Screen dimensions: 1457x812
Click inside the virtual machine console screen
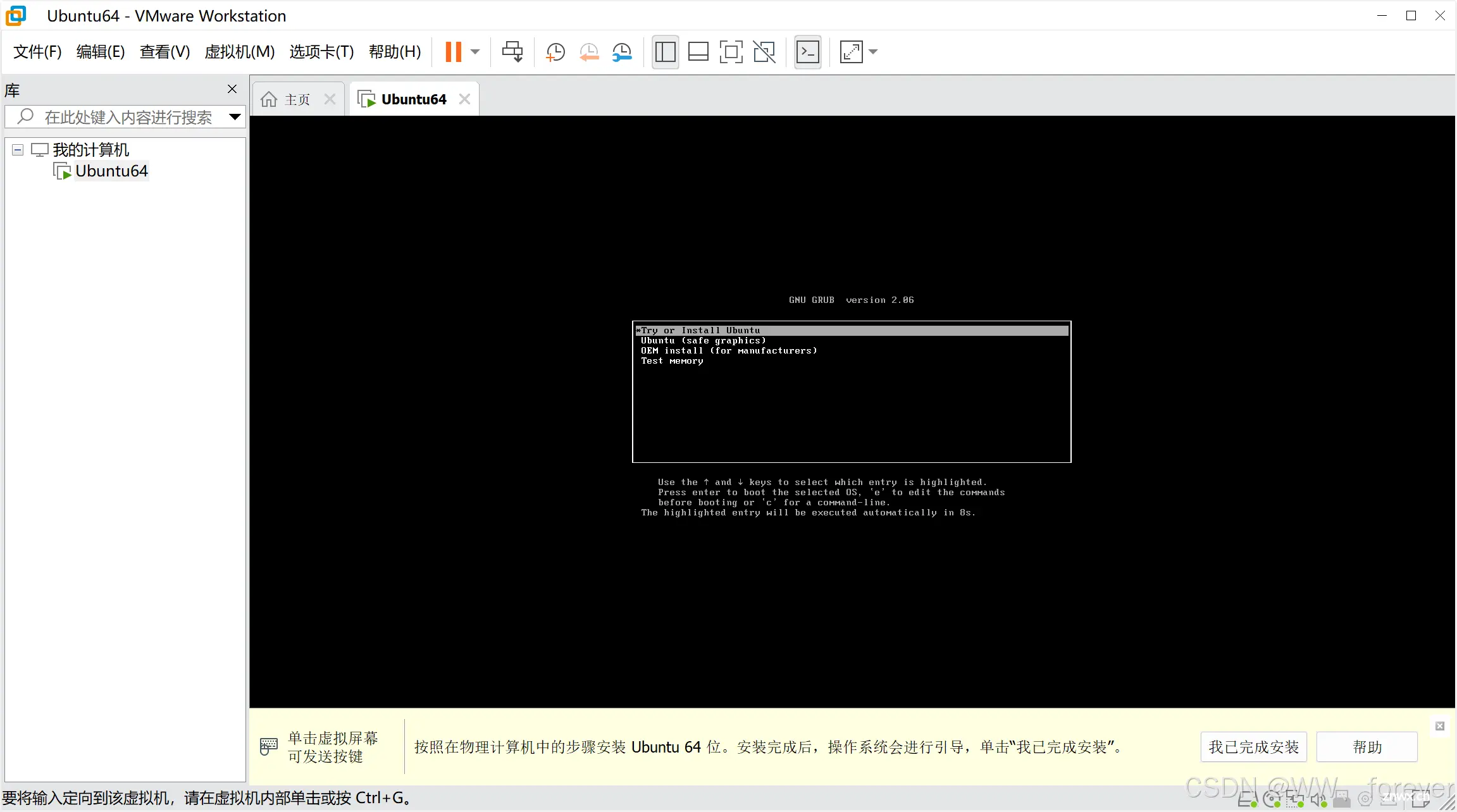pos(852,411)
